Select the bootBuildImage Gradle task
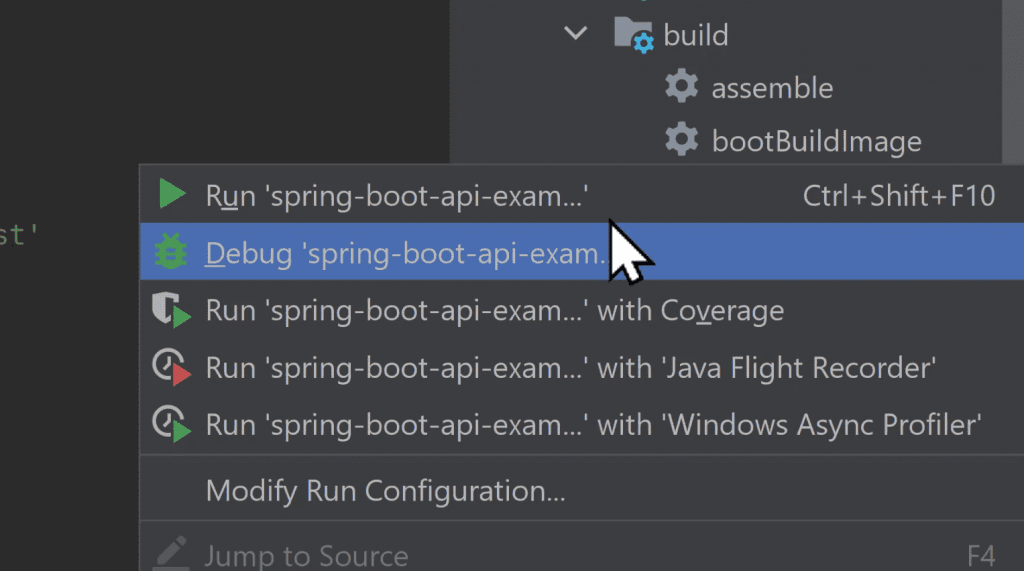Image resolution: width=1024 pixels, height=571 pixels. [816, 140]
